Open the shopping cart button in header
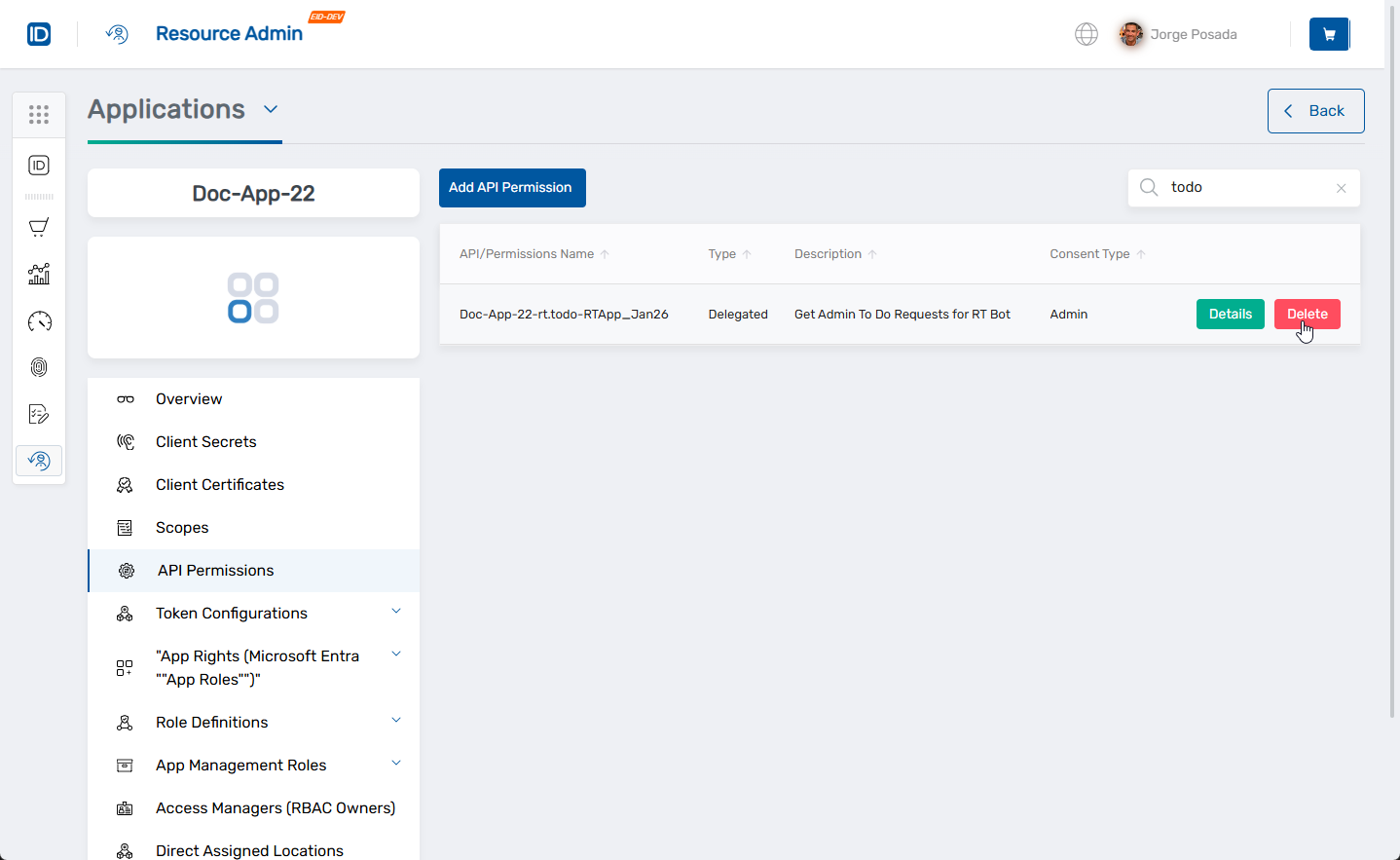1400x860 pixels. tap(1329, 34)
